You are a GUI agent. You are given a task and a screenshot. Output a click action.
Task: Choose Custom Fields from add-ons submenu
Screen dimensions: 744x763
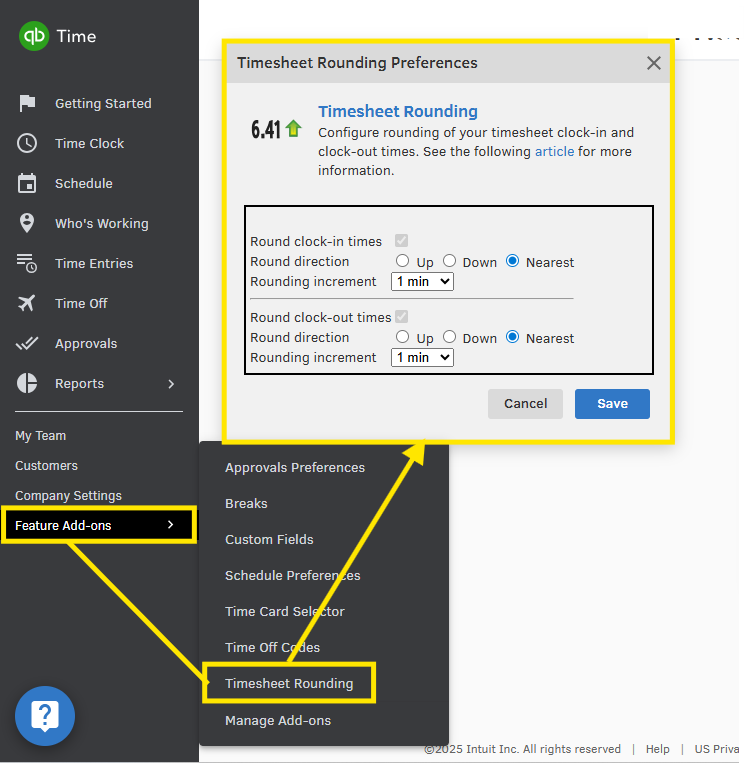[269, 540]
